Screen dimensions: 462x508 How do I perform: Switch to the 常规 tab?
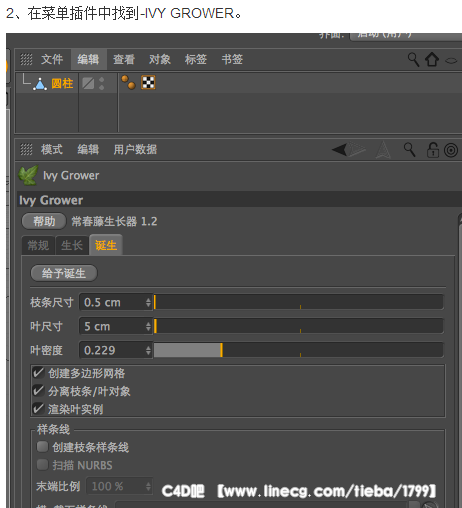tap(38, 245)
